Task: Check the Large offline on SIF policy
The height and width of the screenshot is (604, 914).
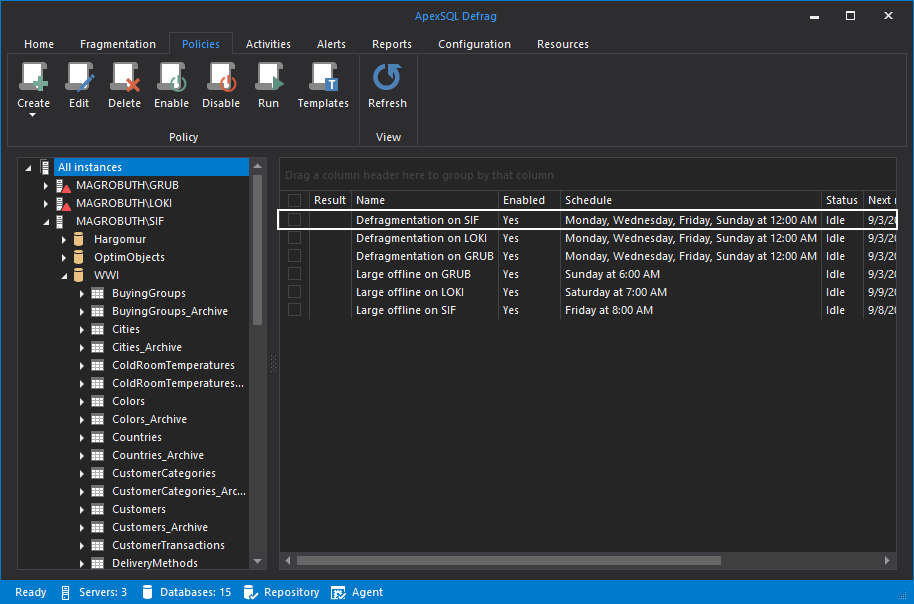Action: tap(294, 310)
